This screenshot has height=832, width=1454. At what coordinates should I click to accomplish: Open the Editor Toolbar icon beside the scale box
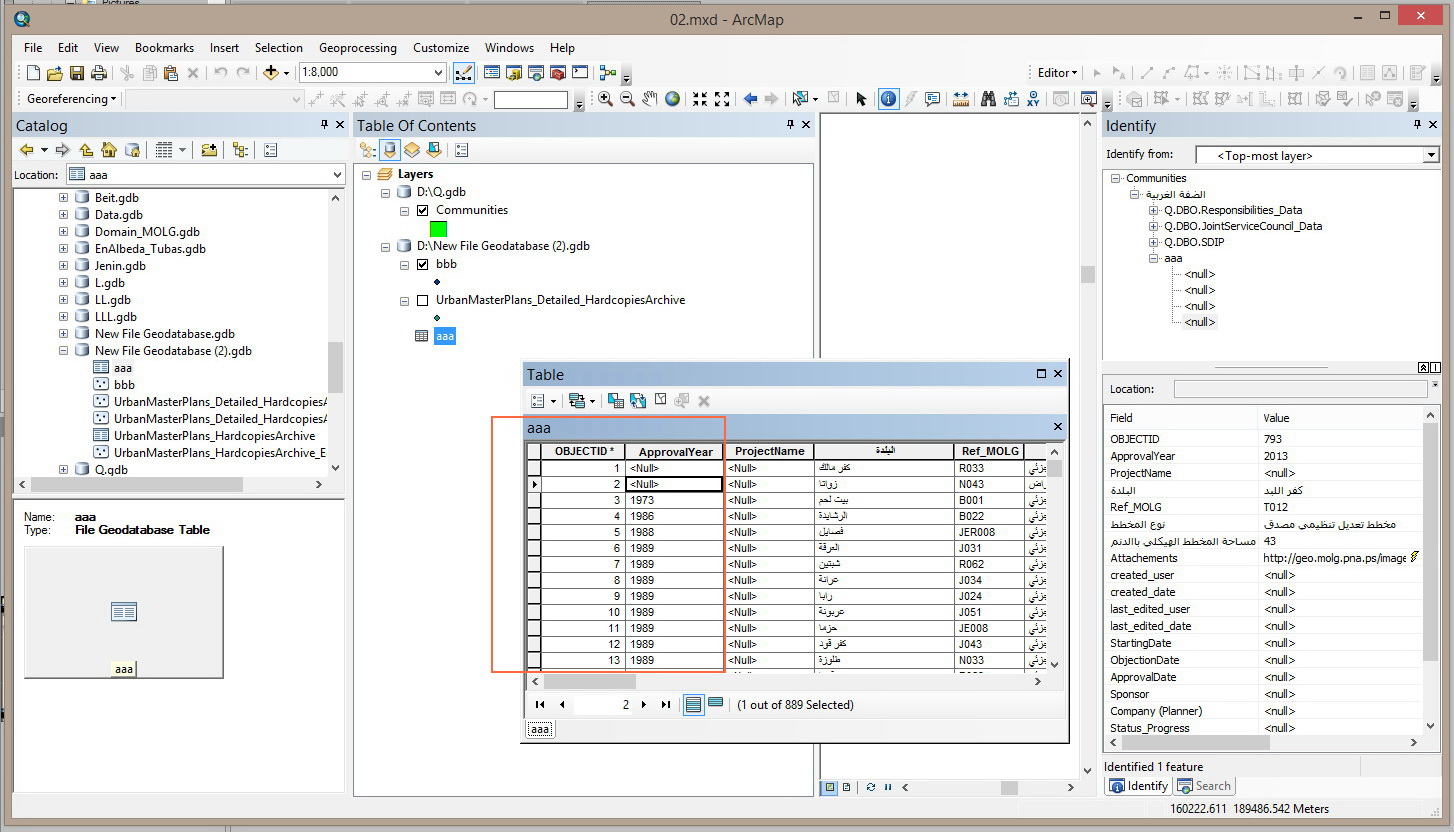tap(463, 73)
